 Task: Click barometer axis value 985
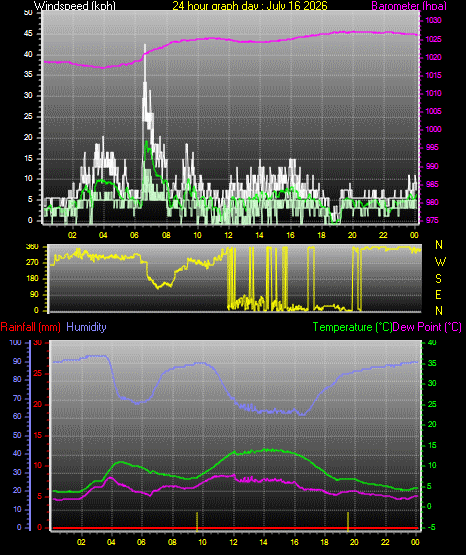pos(431,184)
